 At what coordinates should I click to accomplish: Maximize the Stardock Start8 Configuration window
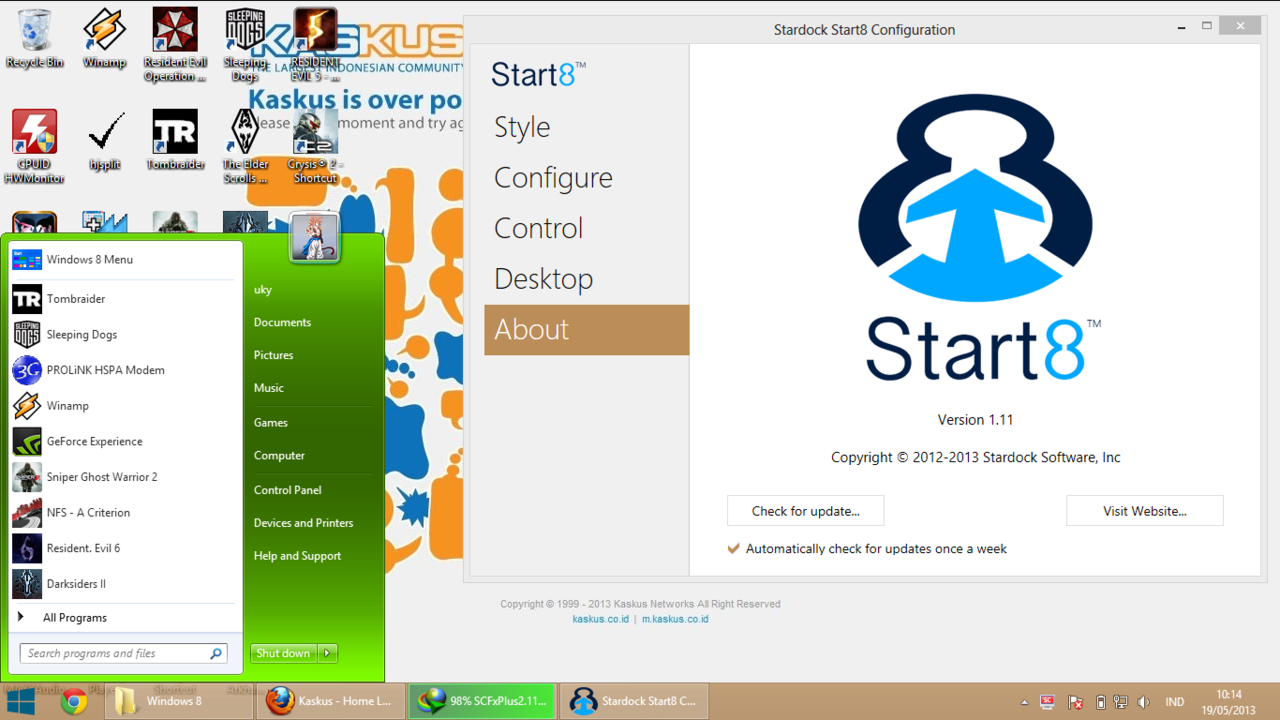pos(1207,26)
